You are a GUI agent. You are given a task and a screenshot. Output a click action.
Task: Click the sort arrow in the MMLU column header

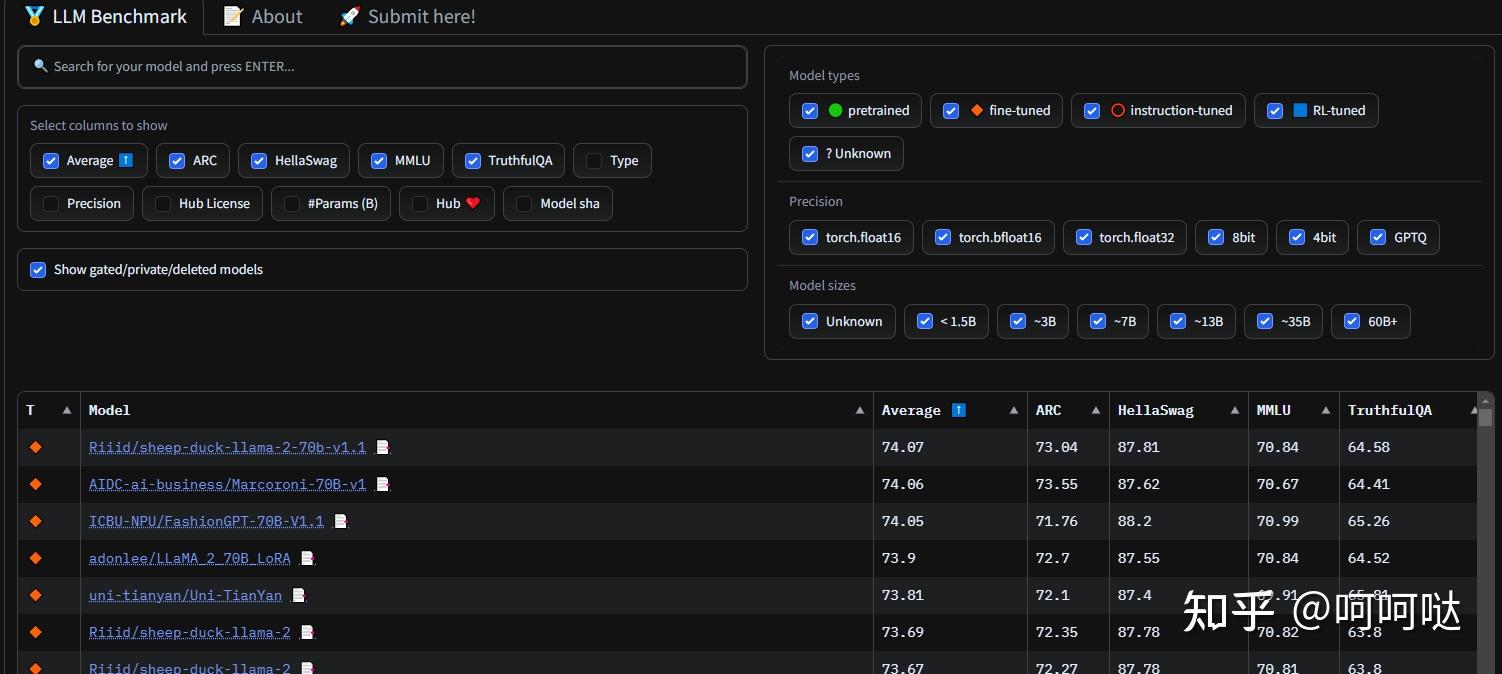pyautogui.click(x=1326, y=411)
